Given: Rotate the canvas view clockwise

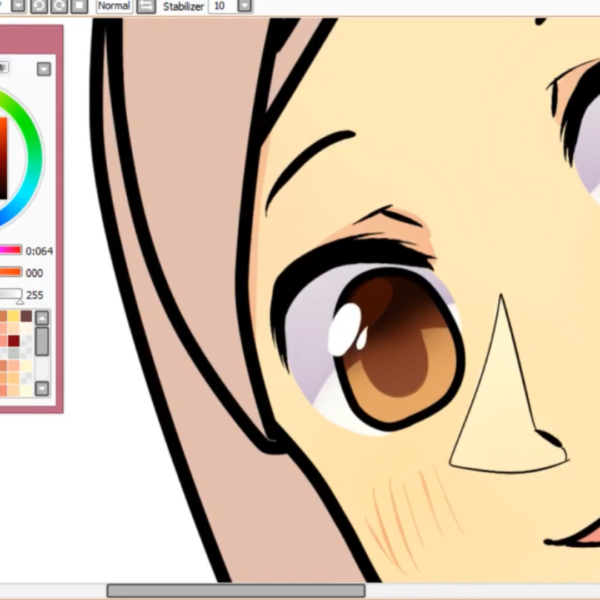Looking at the screenshot, I should (59, 6).
